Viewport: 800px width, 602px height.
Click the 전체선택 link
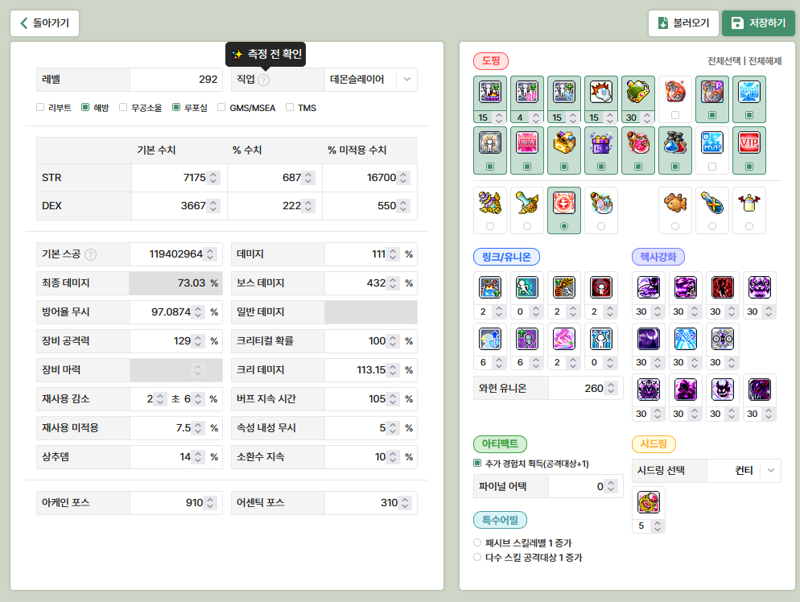click(723, 61)
